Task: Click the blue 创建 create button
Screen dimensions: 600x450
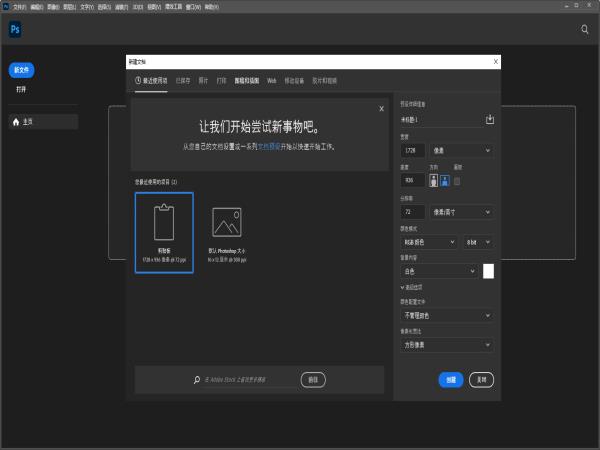Action: pyautogui.click(x=451, y=380)
